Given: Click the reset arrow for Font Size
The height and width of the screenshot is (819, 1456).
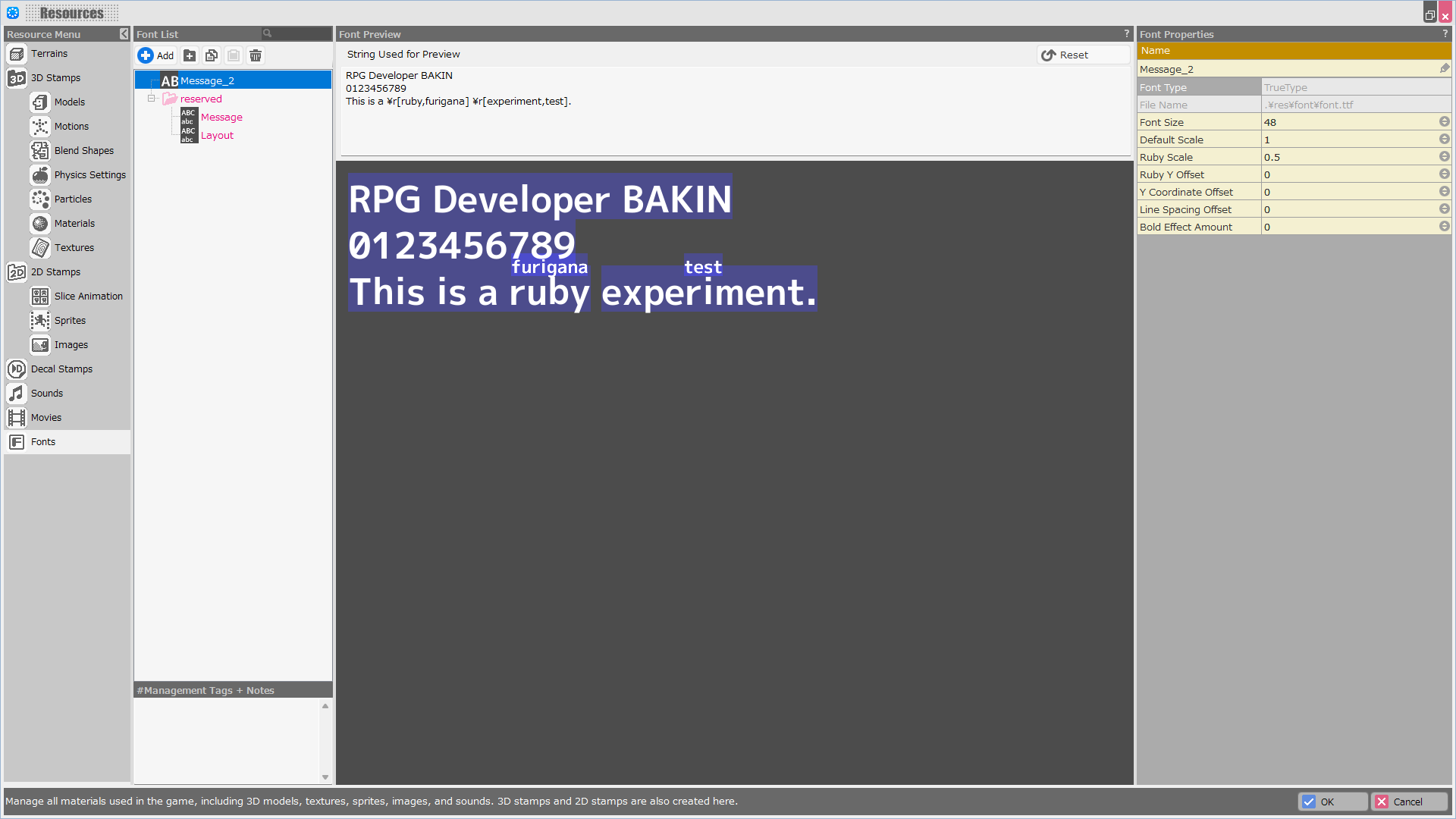Looking at the screenshot, I should pyautogui.click(x=1444, y=122).
